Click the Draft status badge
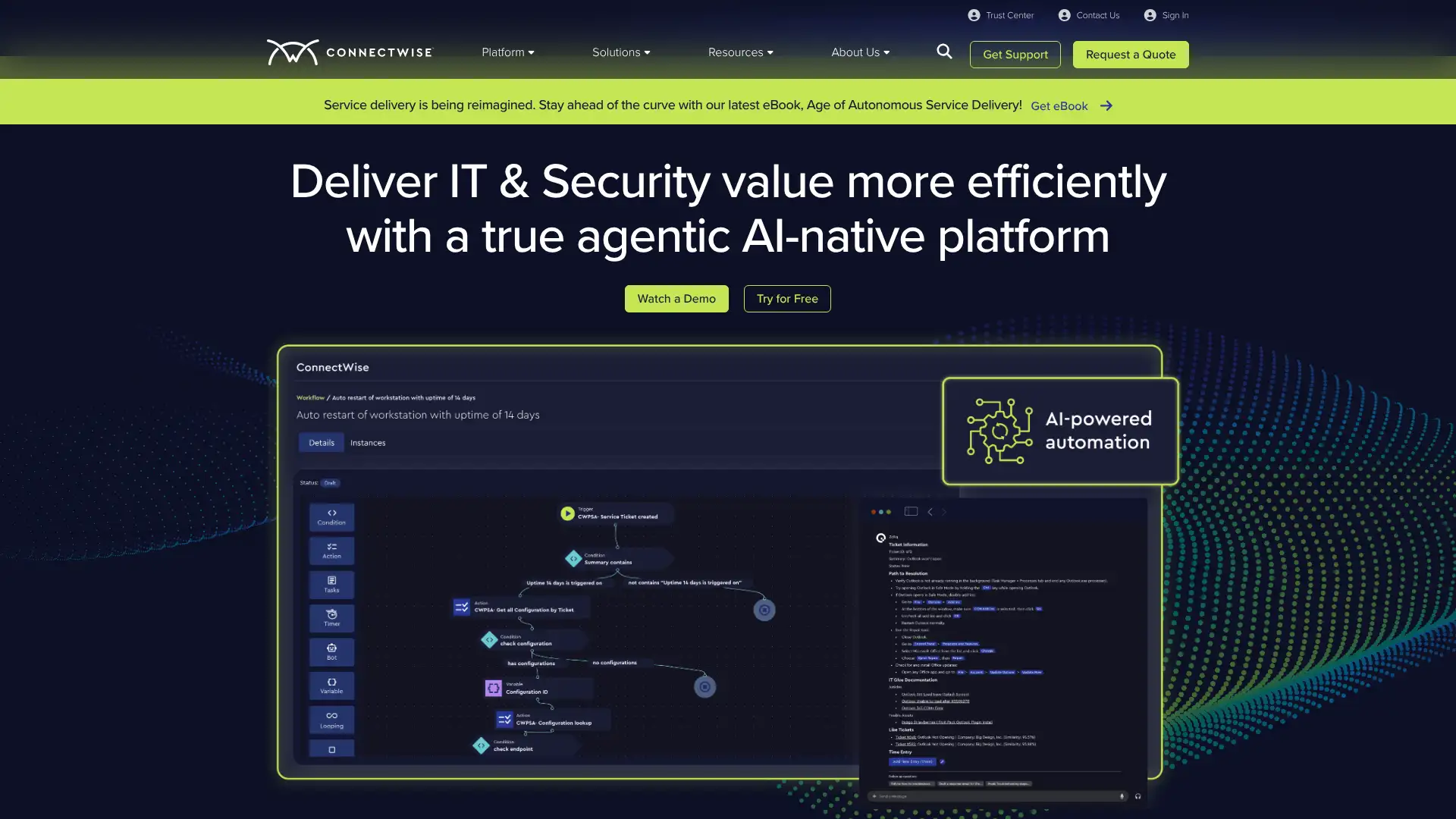1456x819 pixels. pyautogui.click(x=330, y=483)
